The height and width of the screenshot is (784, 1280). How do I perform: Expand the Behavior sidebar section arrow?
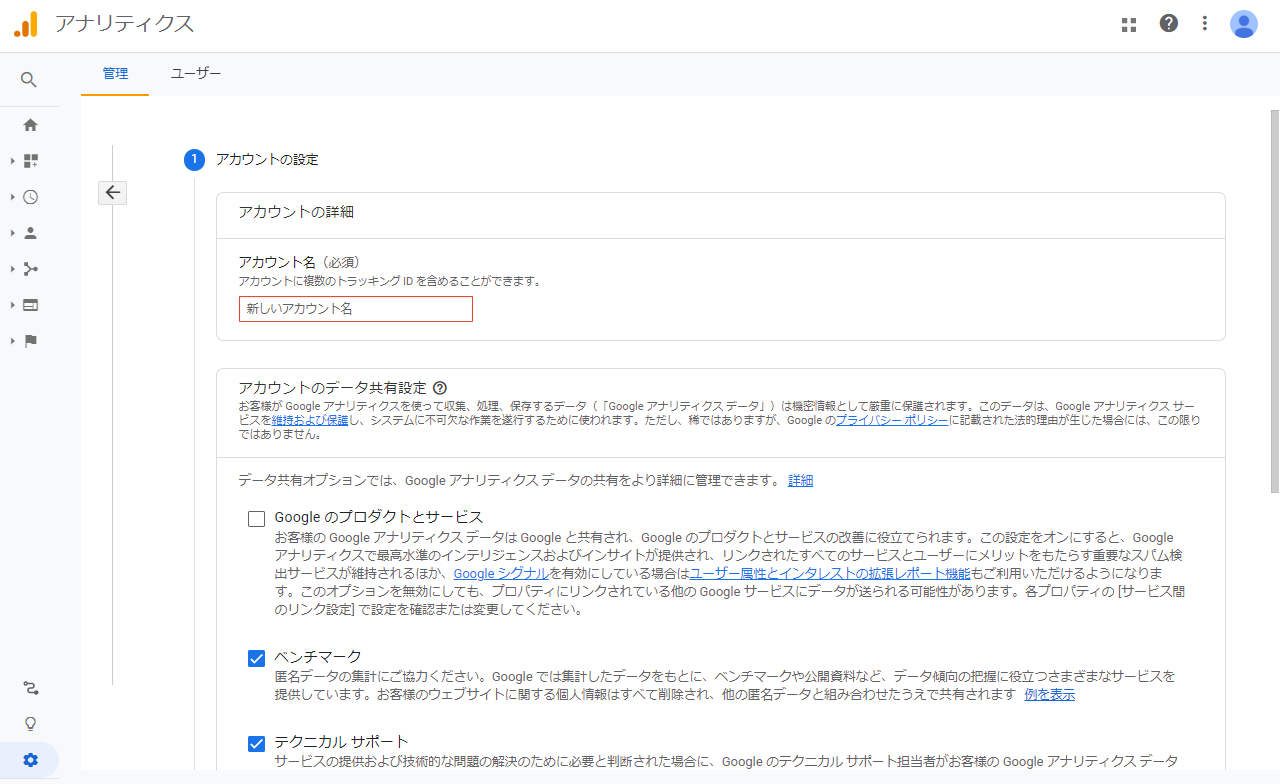pyautogui.click(x=12, y=305)
